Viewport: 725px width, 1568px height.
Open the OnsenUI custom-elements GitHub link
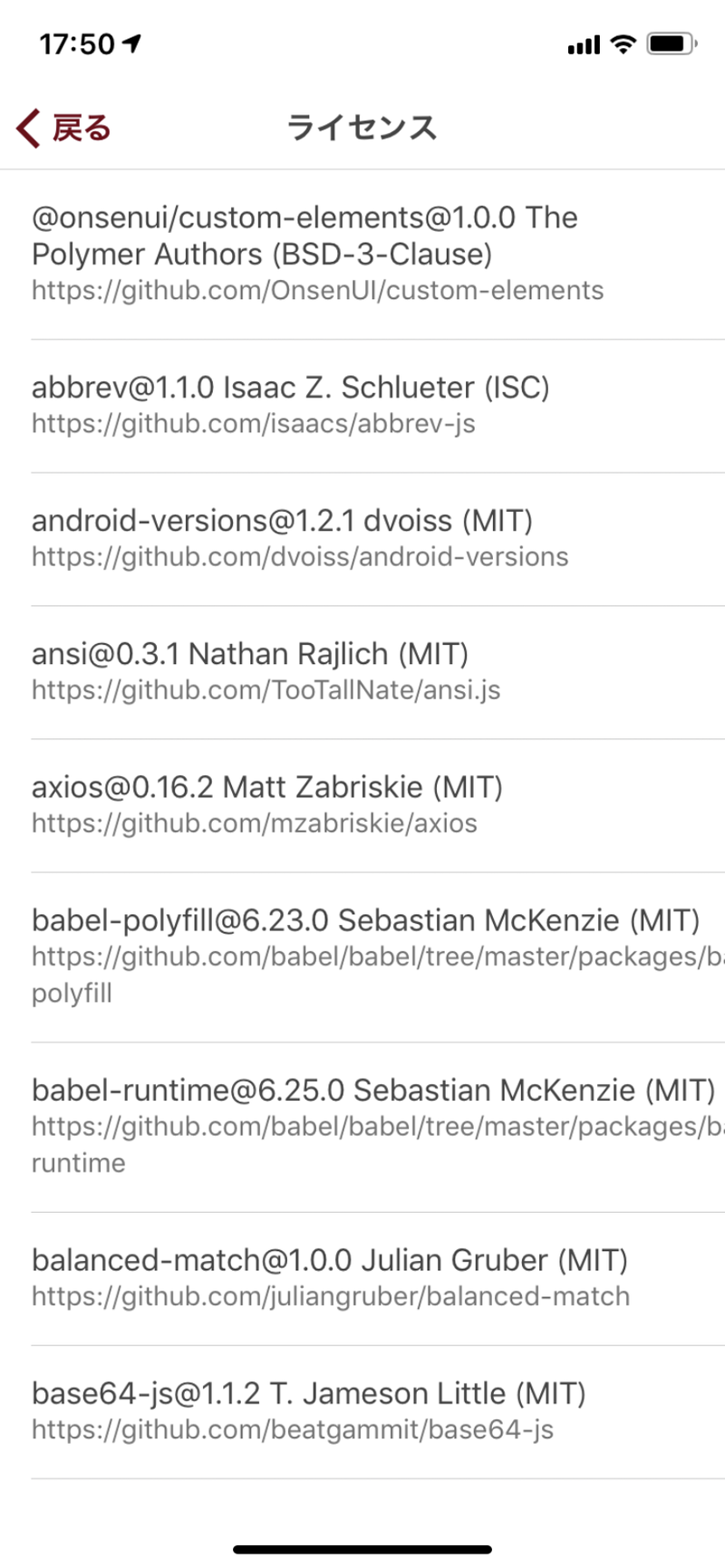(x=317, y=290)
